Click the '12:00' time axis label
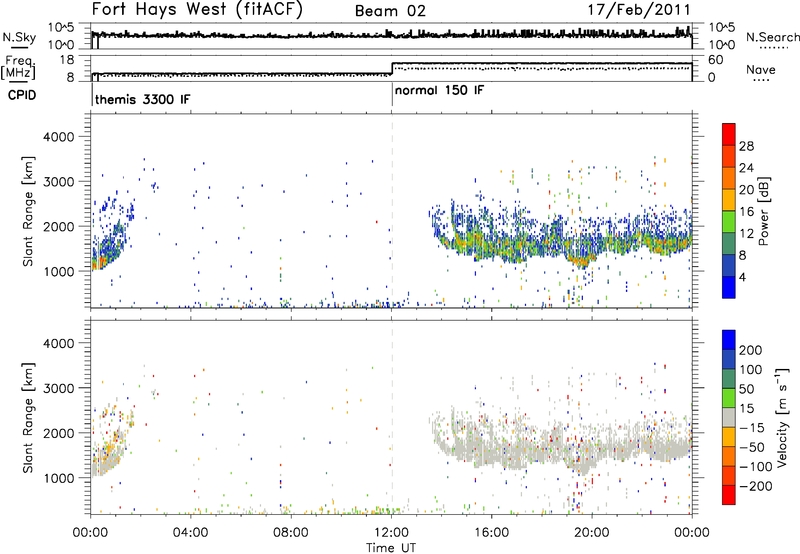Screen dimensions: 800x554 tap(391, 533)
